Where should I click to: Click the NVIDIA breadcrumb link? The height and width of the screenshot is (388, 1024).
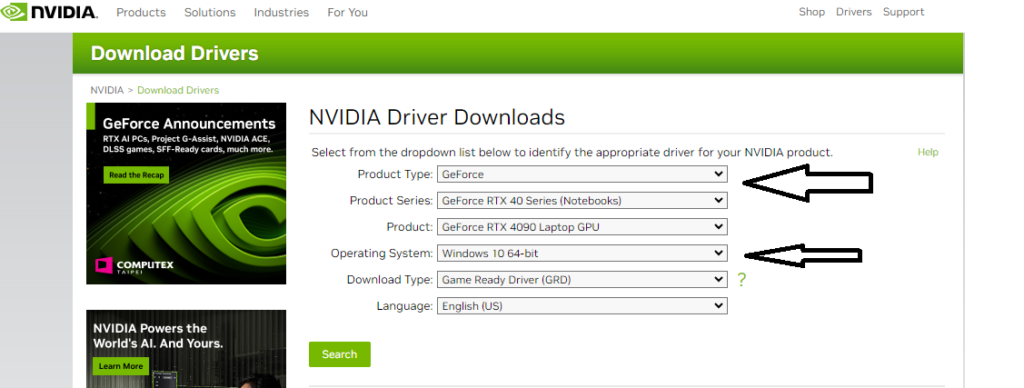(106, 90)
